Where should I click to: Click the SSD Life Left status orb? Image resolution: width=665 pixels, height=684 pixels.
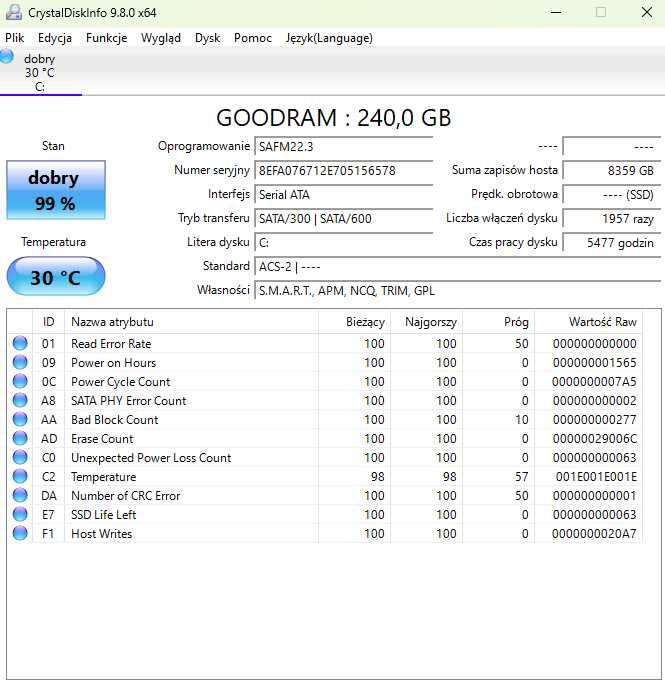20,514
